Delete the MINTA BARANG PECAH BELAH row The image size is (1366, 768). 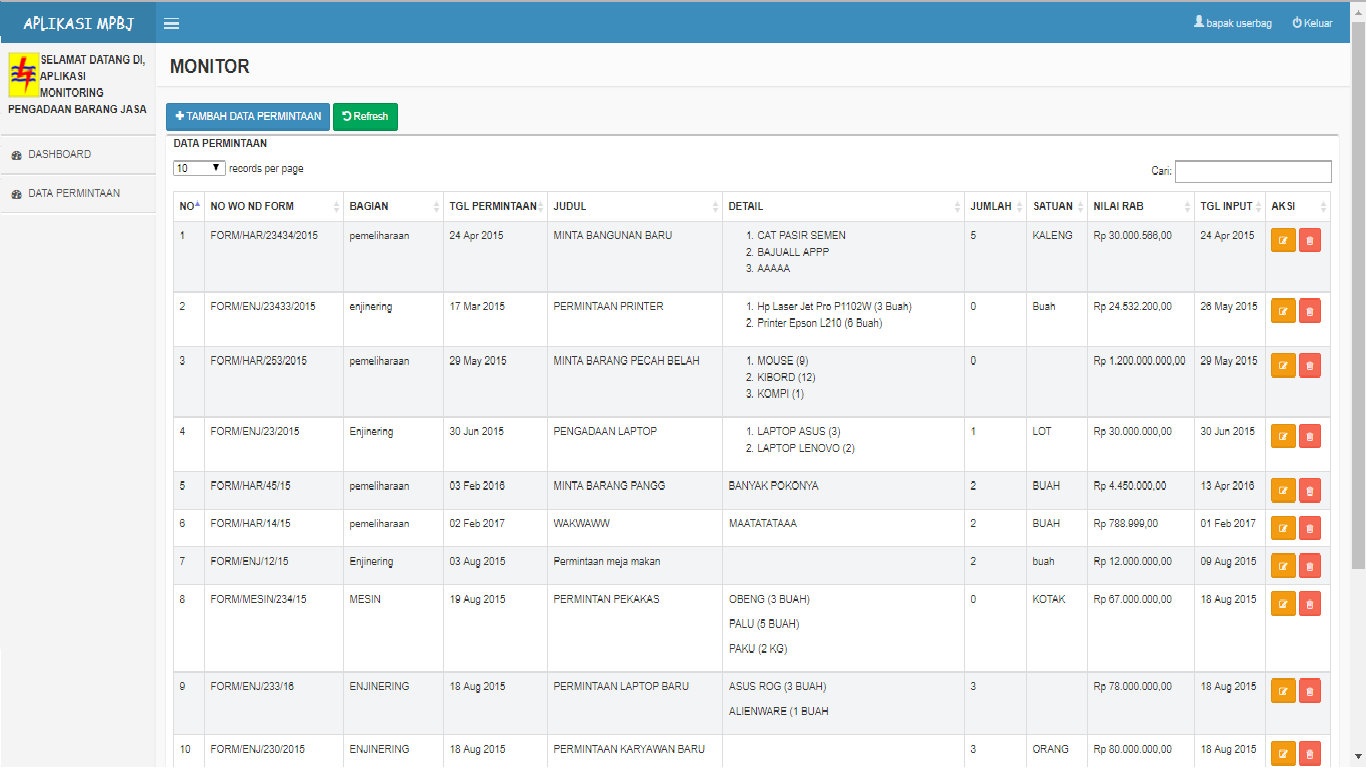point(1310,365)
